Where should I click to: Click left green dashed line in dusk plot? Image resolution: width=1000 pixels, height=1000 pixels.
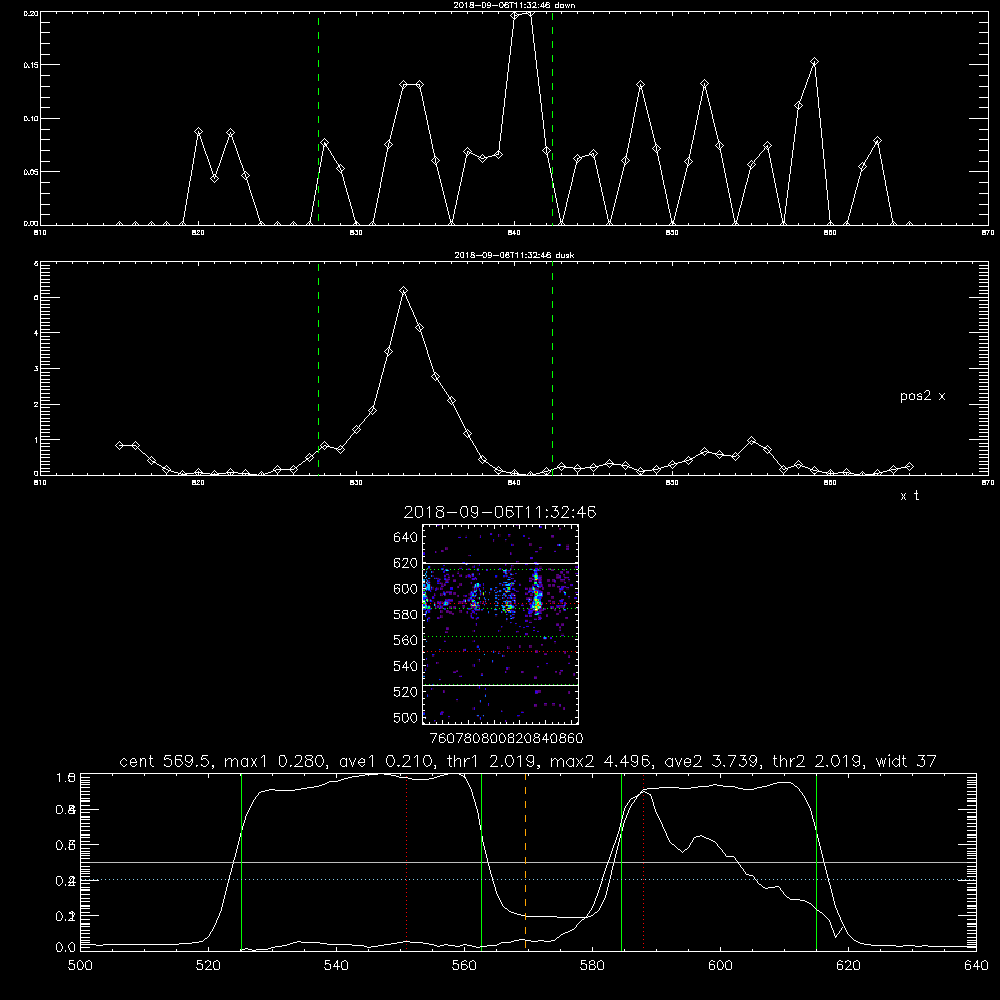(x=318, y=369)
